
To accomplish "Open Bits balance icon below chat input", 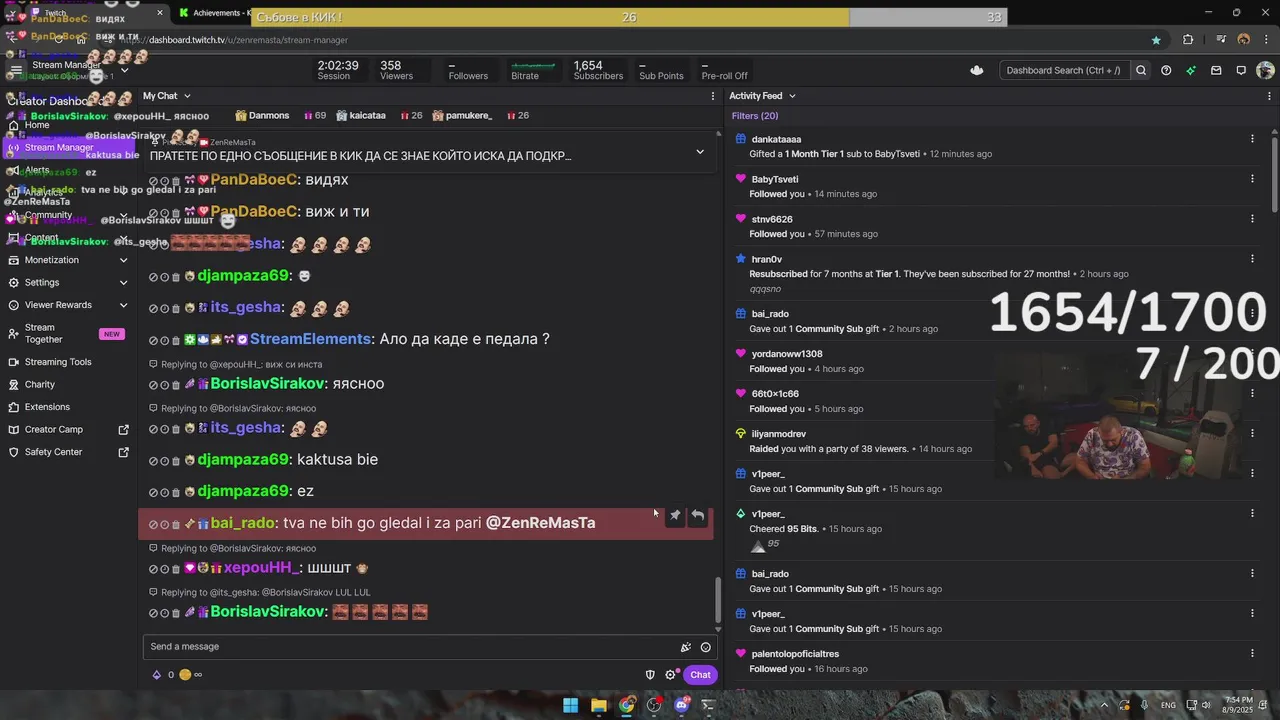I will tap(156, 675).
